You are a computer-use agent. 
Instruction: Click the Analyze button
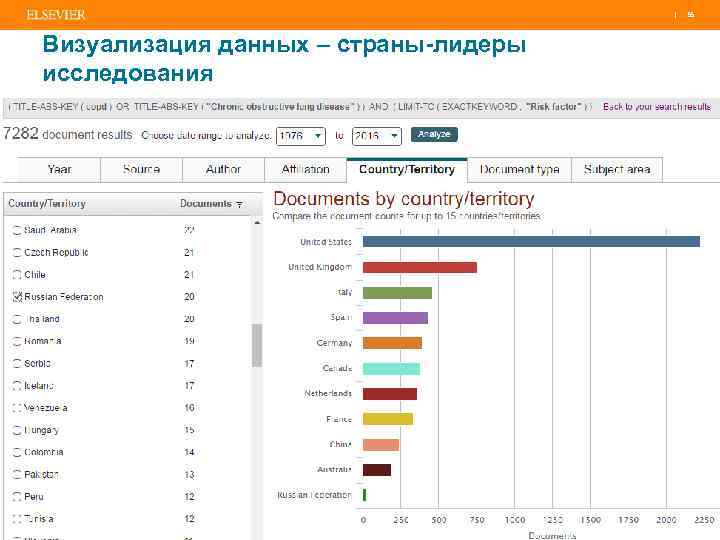pyautogui.click(x=434, y=135)
